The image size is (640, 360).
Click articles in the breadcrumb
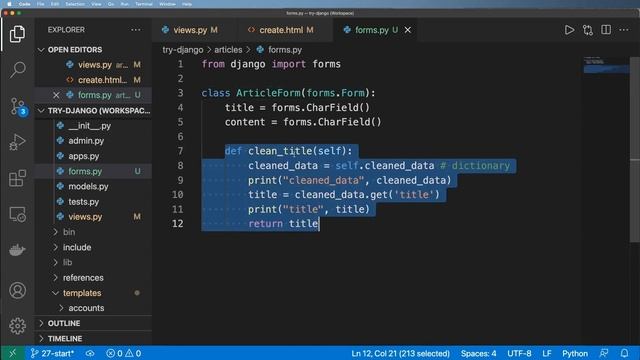228,50
